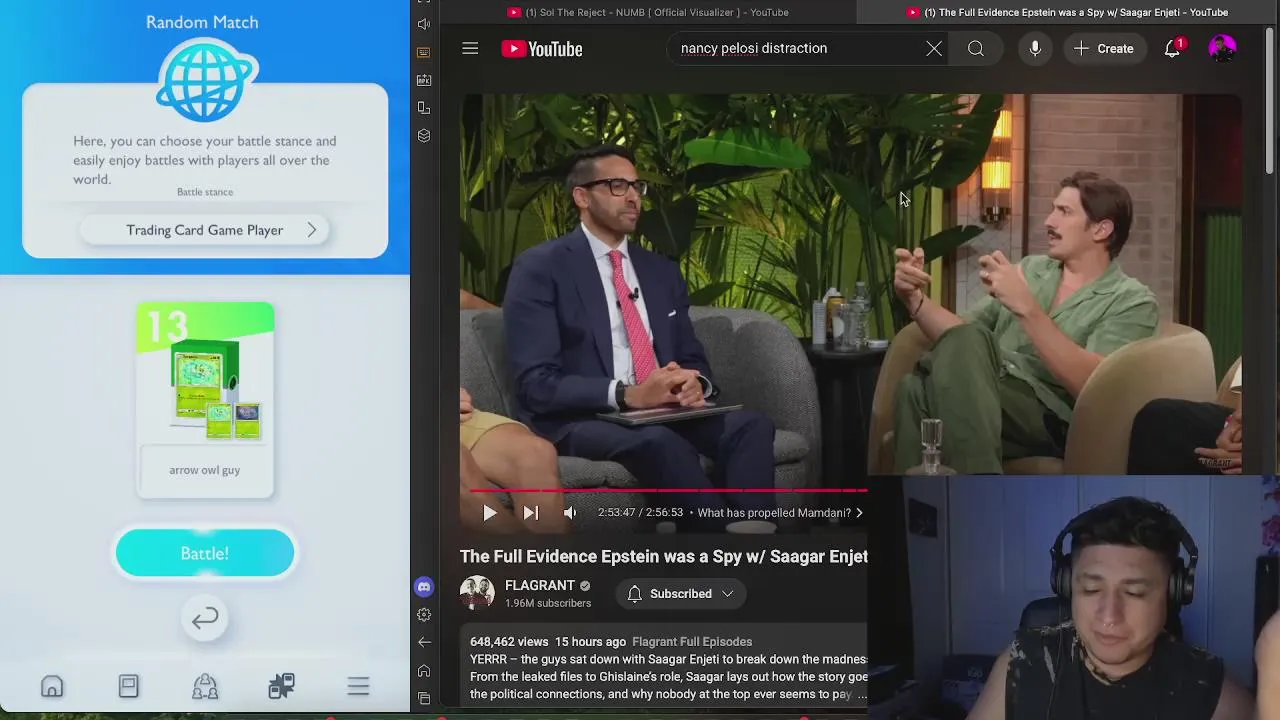Open the game battle cards icon
This screenshot has width=1280, height=720.
281,686
